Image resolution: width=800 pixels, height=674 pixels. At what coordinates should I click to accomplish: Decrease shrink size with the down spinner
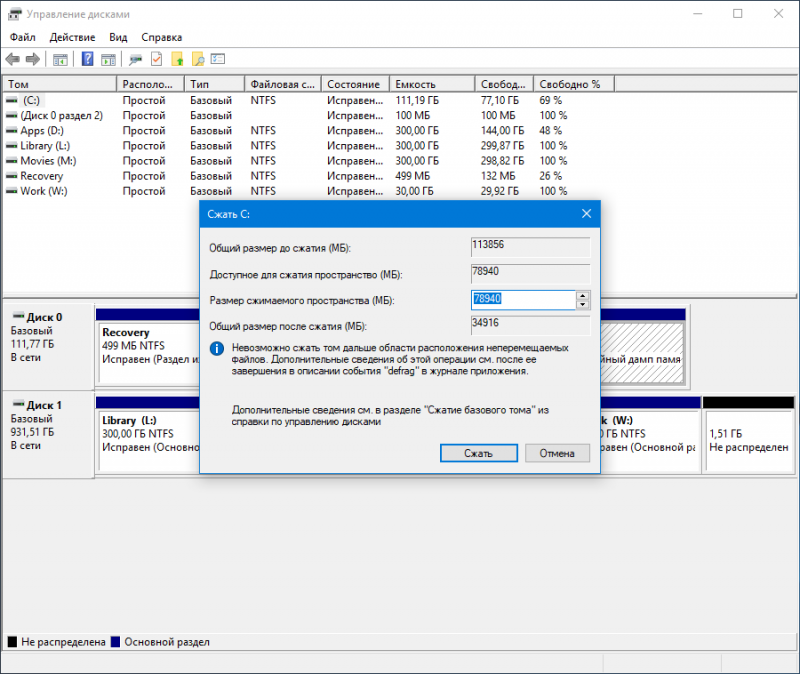[583, 305]
